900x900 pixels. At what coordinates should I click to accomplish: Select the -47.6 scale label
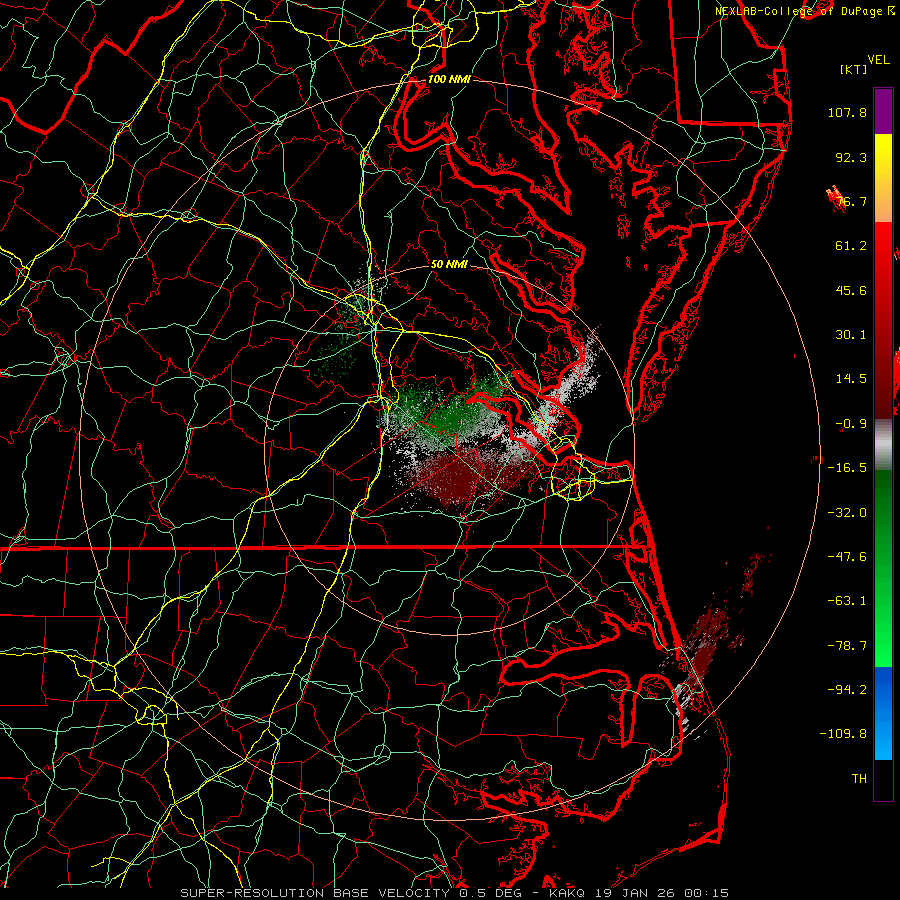pos(847,557)
